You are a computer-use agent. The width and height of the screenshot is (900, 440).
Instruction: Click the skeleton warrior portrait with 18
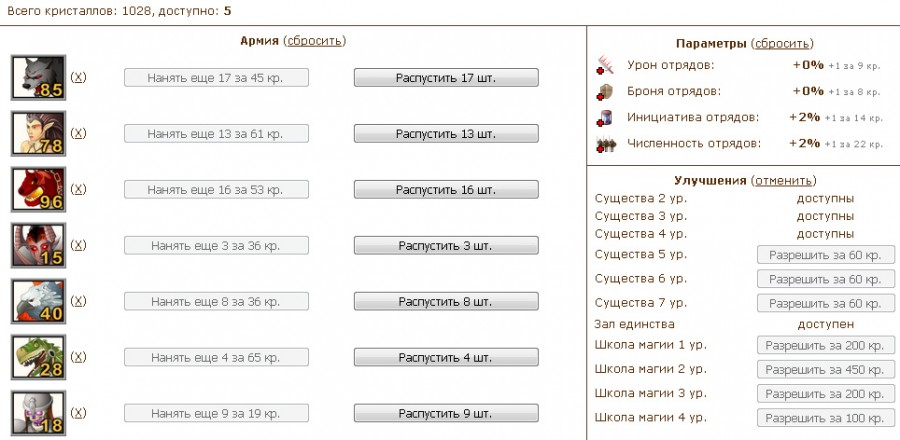coord(38,413)
